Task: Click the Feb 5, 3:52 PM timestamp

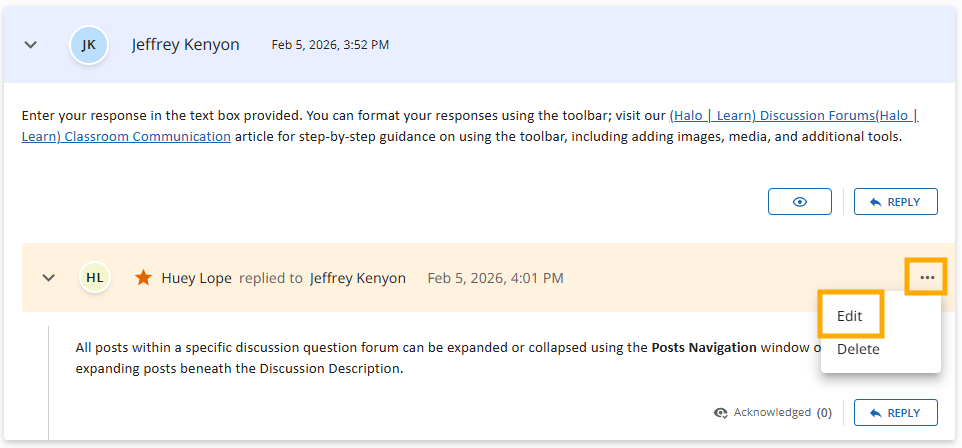Action: (x=330, y=45)
